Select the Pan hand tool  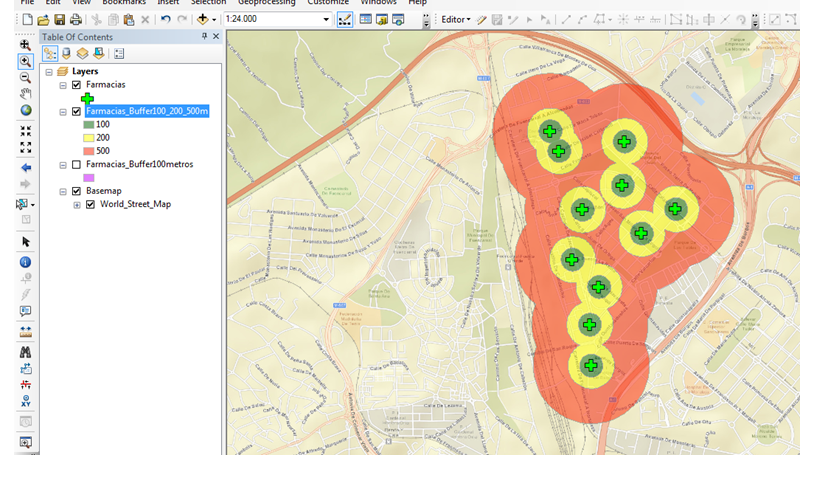[25, 94]
